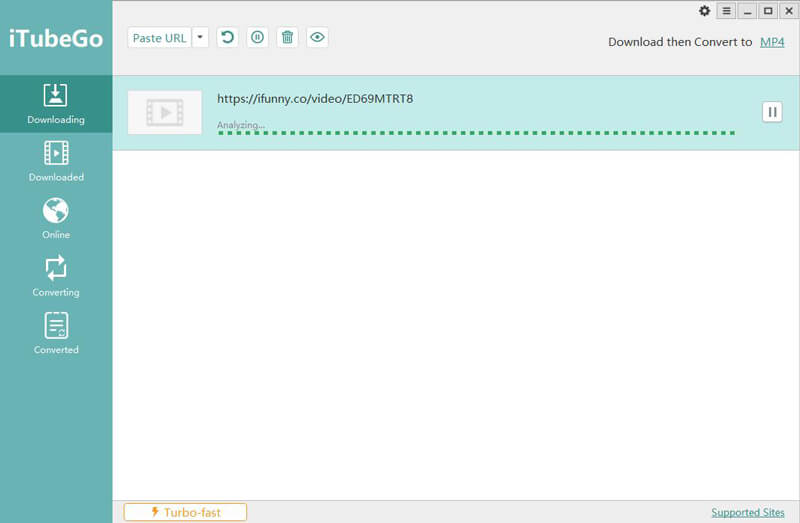Click the analyzing progress bar

pos(476,133)
